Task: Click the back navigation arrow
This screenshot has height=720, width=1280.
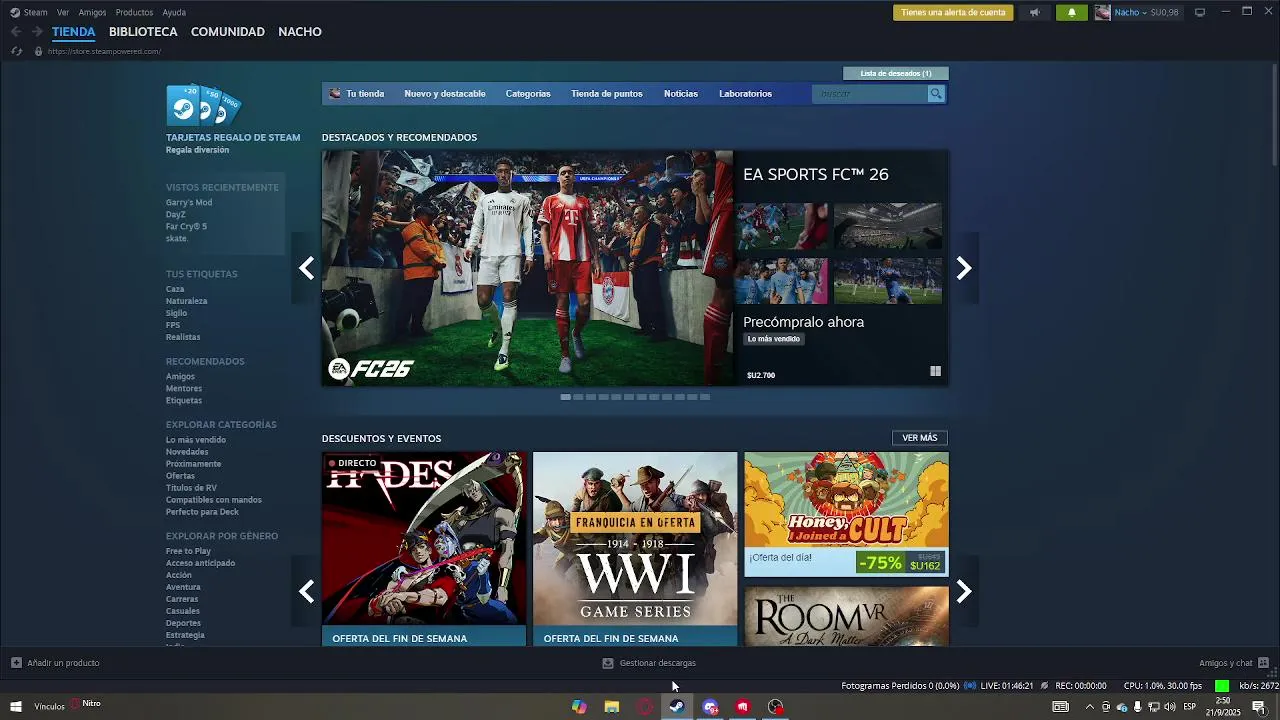Action: coord(15,32)
